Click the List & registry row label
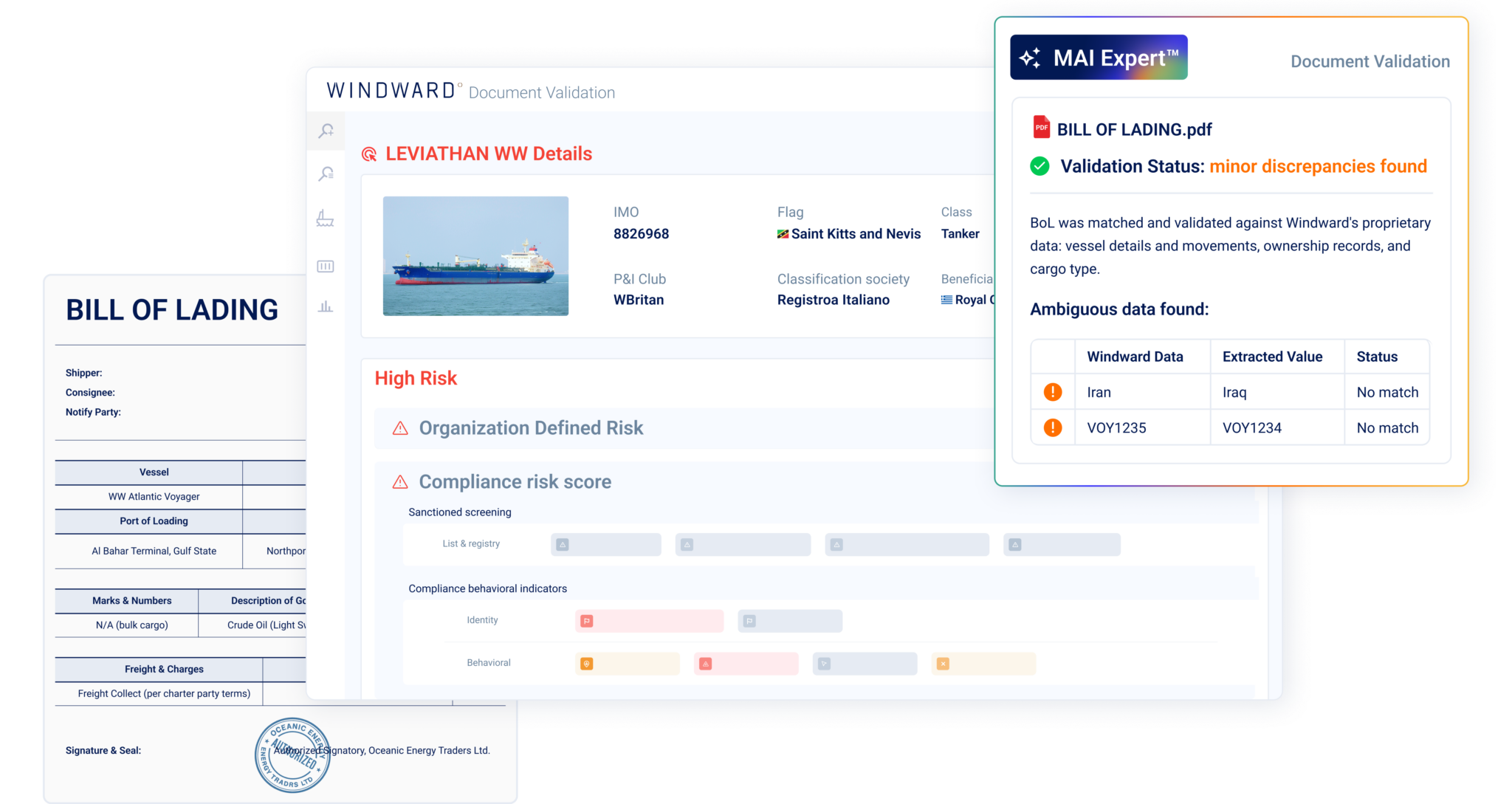Screen dimensions: 1512x804 point(471,544)
